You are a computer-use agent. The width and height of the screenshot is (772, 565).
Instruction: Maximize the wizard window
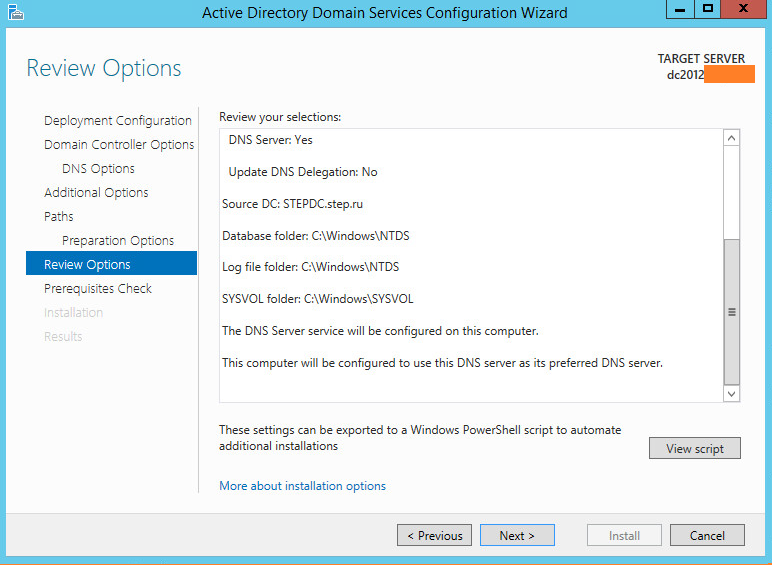point(708,9)
